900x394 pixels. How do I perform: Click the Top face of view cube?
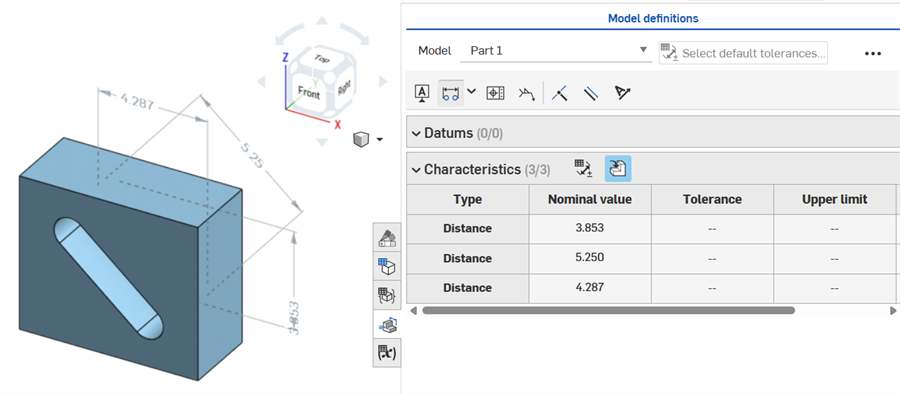(321, 59)
